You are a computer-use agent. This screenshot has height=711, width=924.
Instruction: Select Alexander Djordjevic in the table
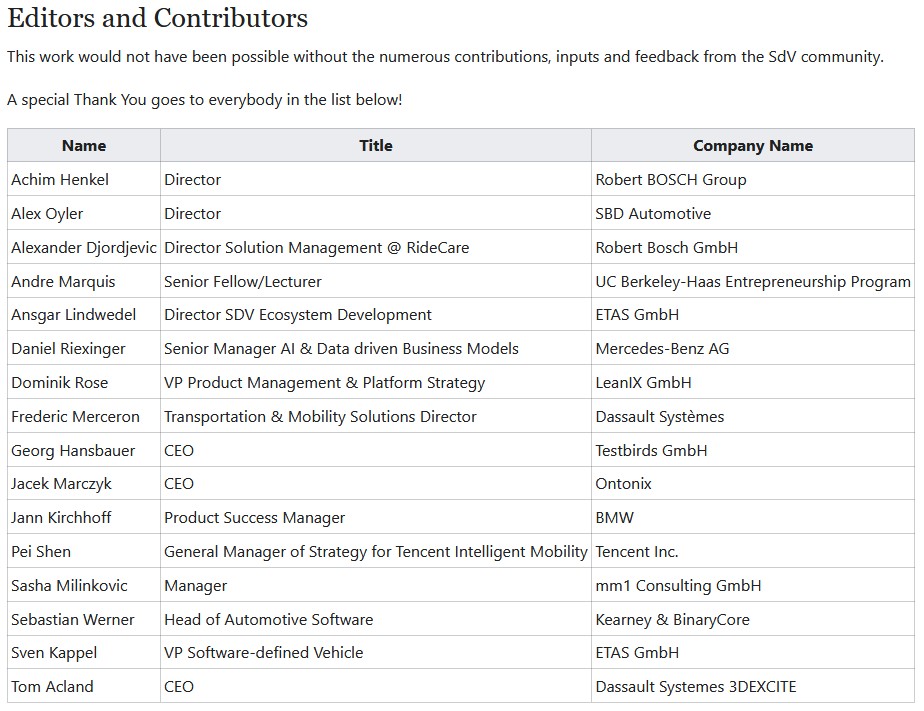[x=84, y=248]
